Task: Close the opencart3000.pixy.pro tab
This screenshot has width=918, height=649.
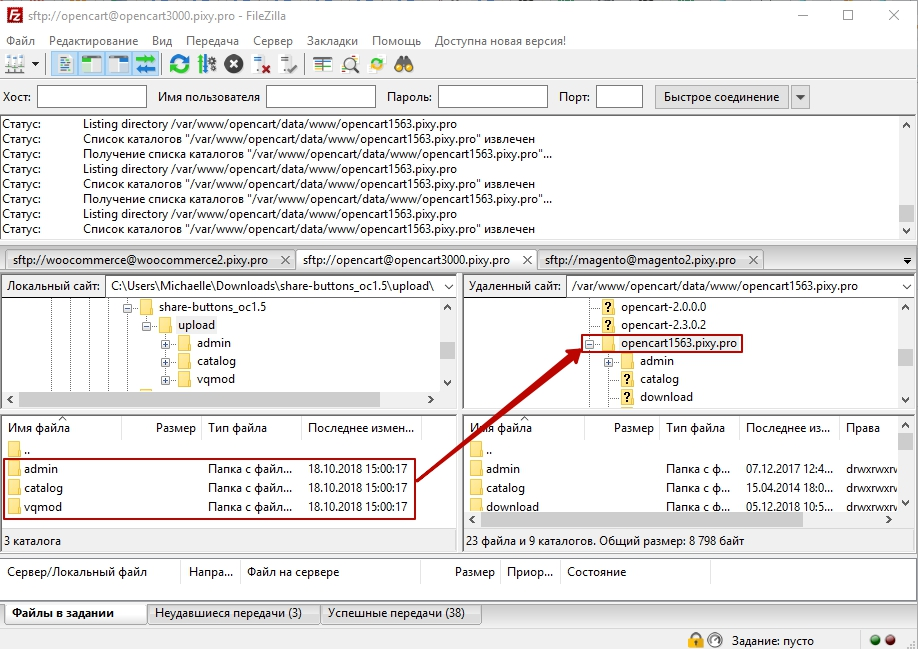Action: [x=527, y=260]
